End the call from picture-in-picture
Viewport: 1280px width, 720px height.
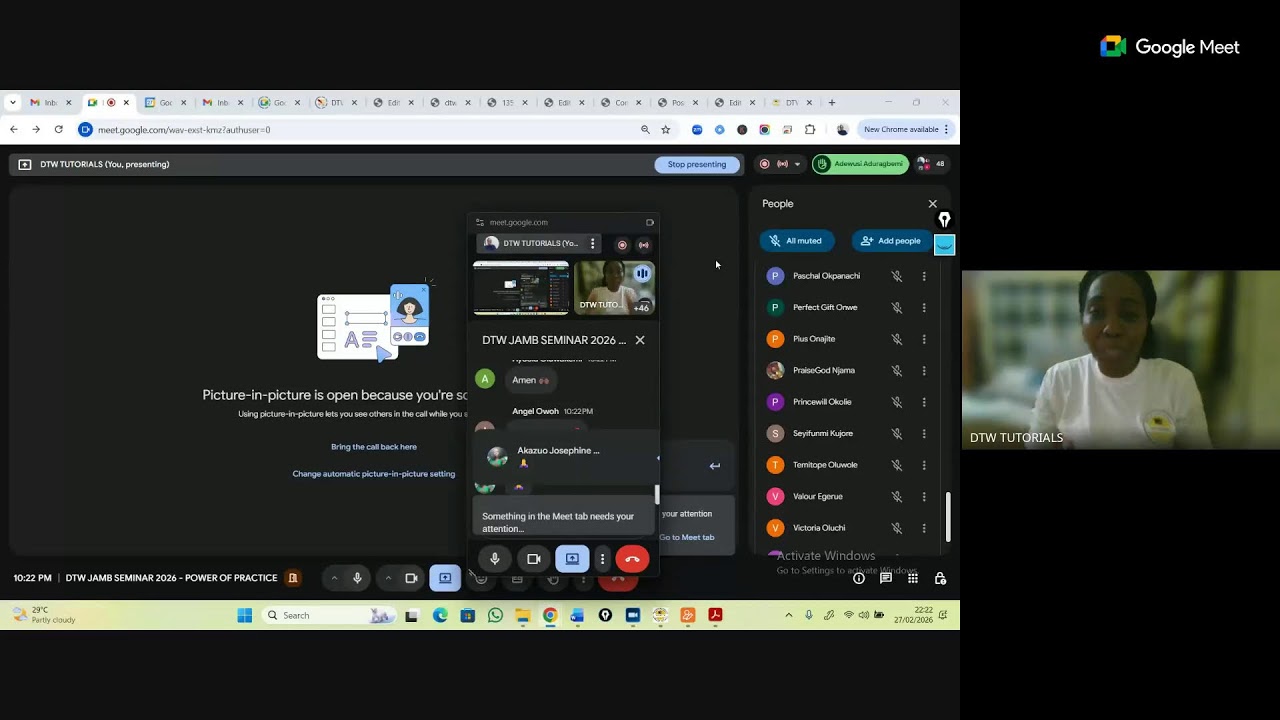632,559
